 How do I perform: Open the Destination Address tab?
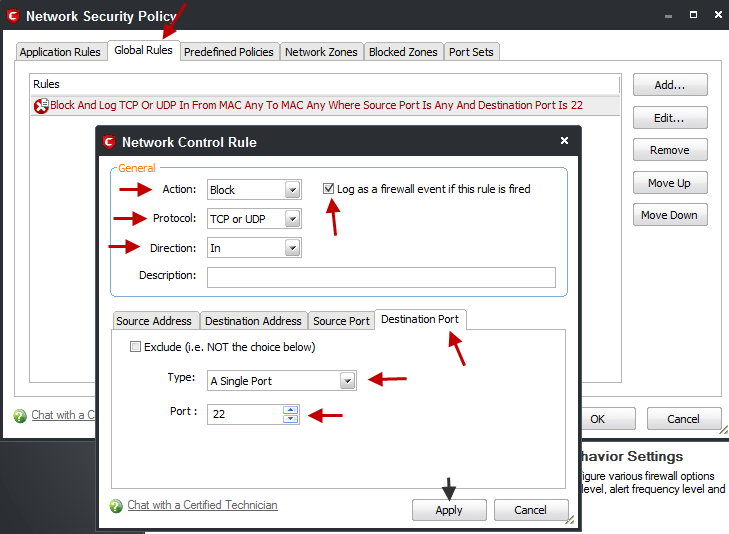click(x=253, y=321)
